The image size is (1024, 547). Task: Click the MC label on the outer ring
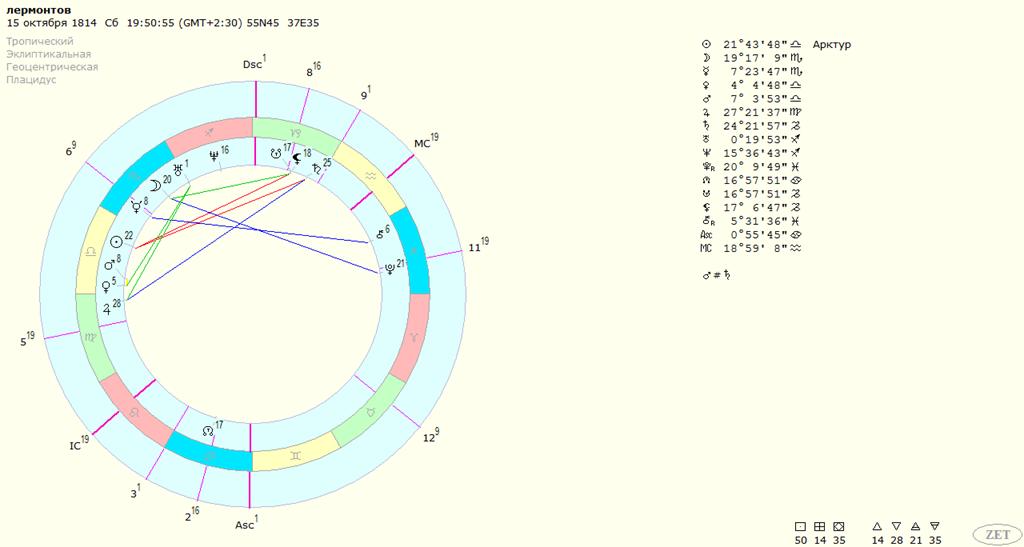[x=421, y=145]
